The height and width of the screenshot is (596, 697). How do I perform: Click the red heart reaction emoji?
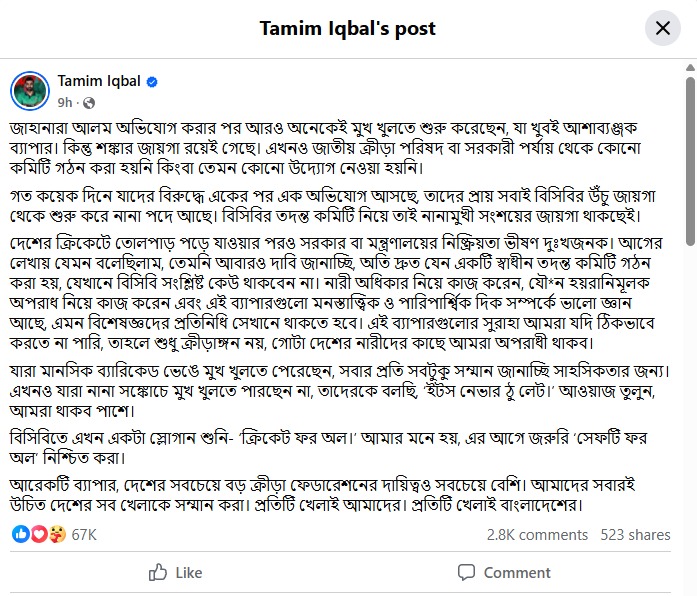[x=39, y=534]
